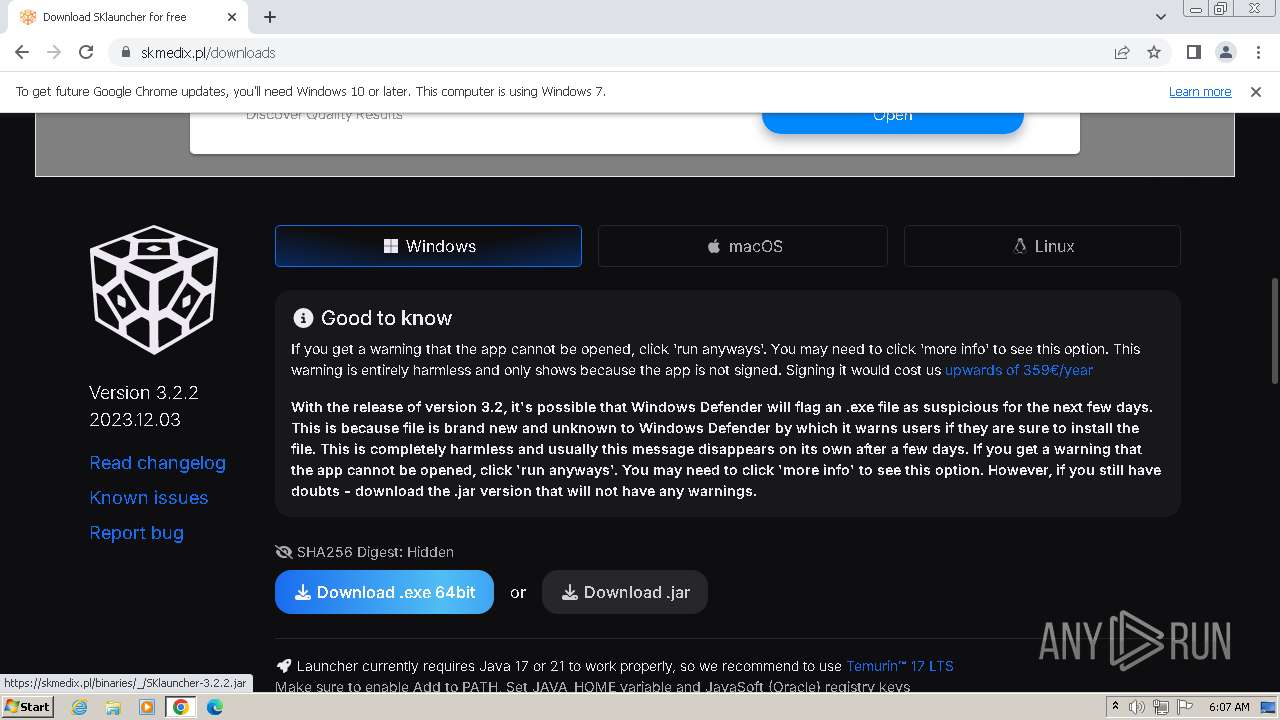Open the Chrome profile avatar
This screenshot has height=720, width=1280.
1225,52
